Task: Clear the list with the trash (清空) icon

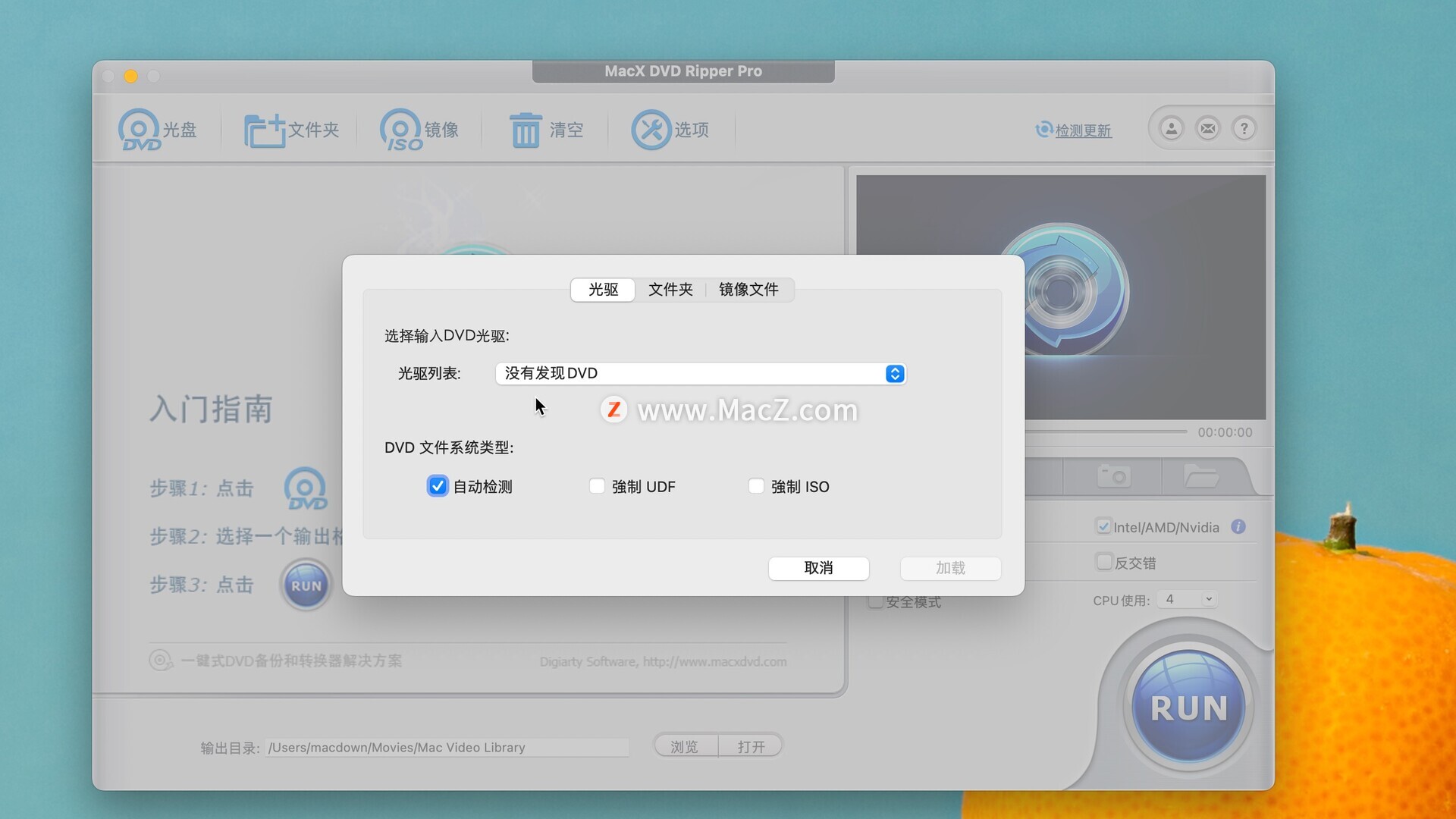Action: (x=546, y=130)
